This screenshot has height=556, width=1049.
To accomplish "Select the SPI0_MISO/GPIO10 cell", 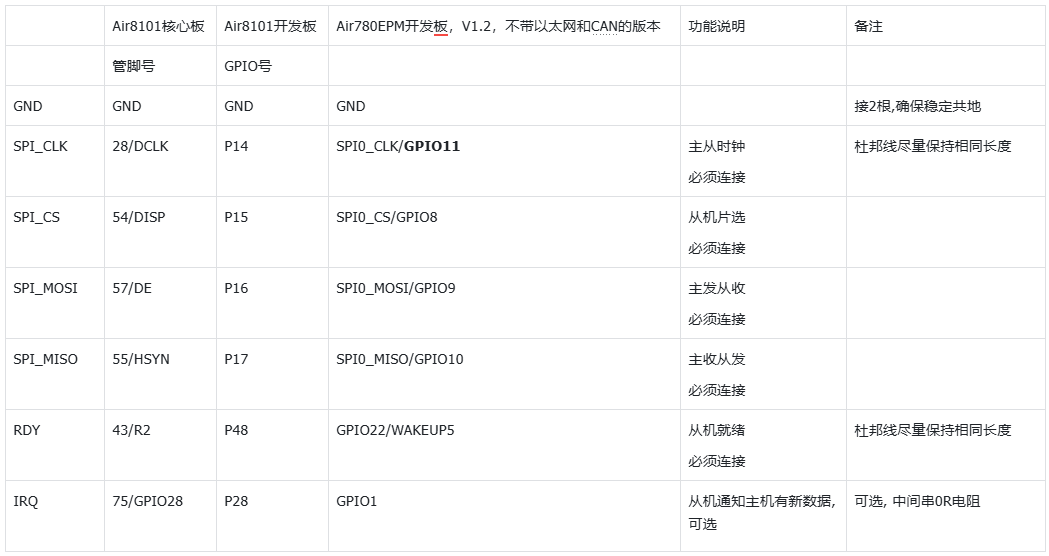I will (504, 373).
